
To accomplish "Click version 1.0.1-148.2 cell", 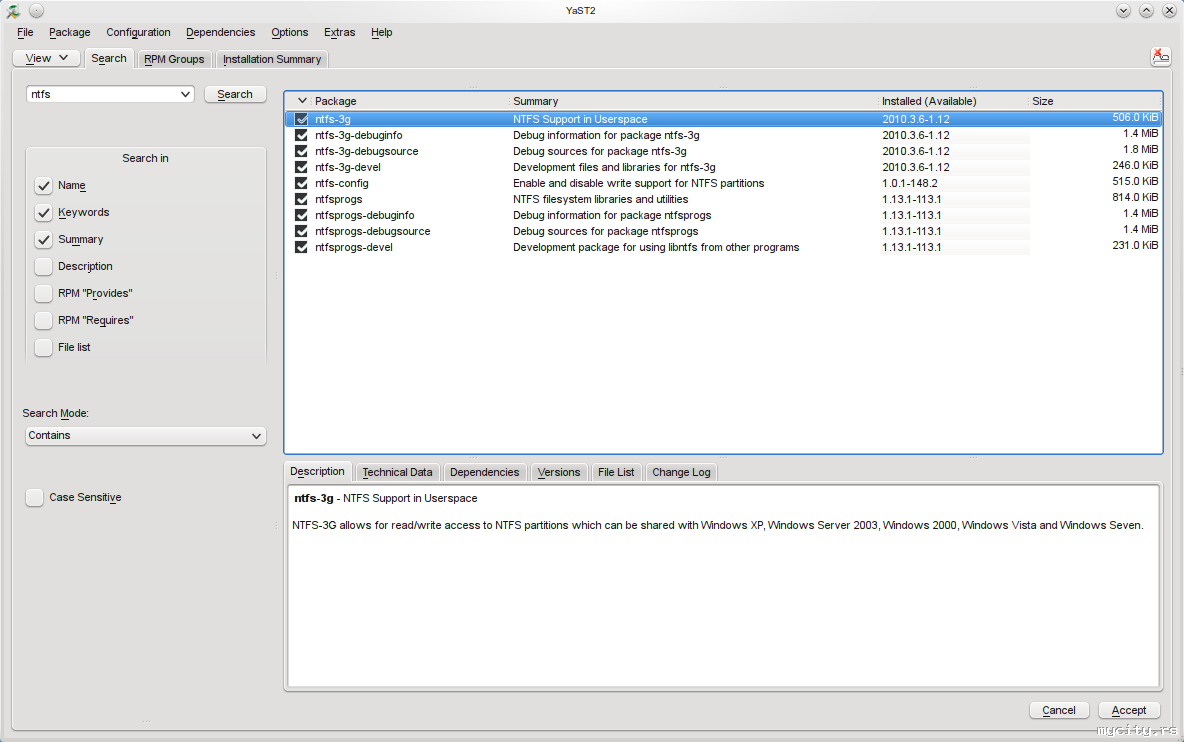I will click(910, 183).
